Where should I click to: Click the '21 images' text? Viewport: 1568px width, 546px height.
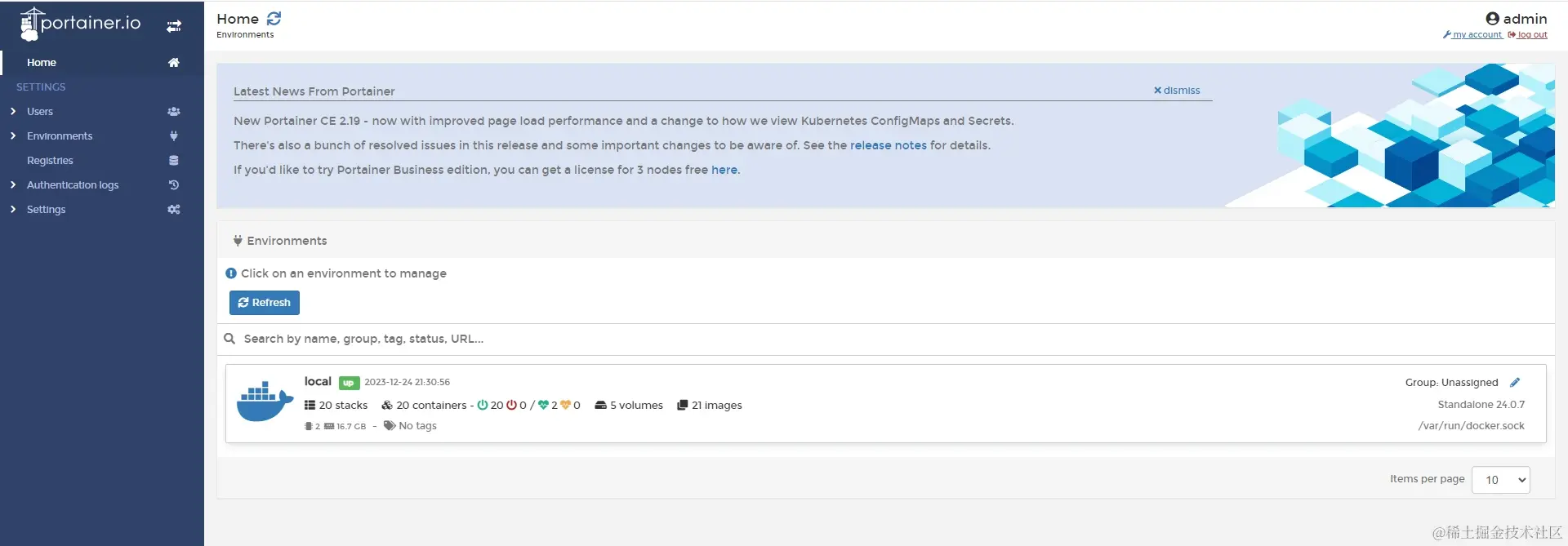(x=717, y=405)
